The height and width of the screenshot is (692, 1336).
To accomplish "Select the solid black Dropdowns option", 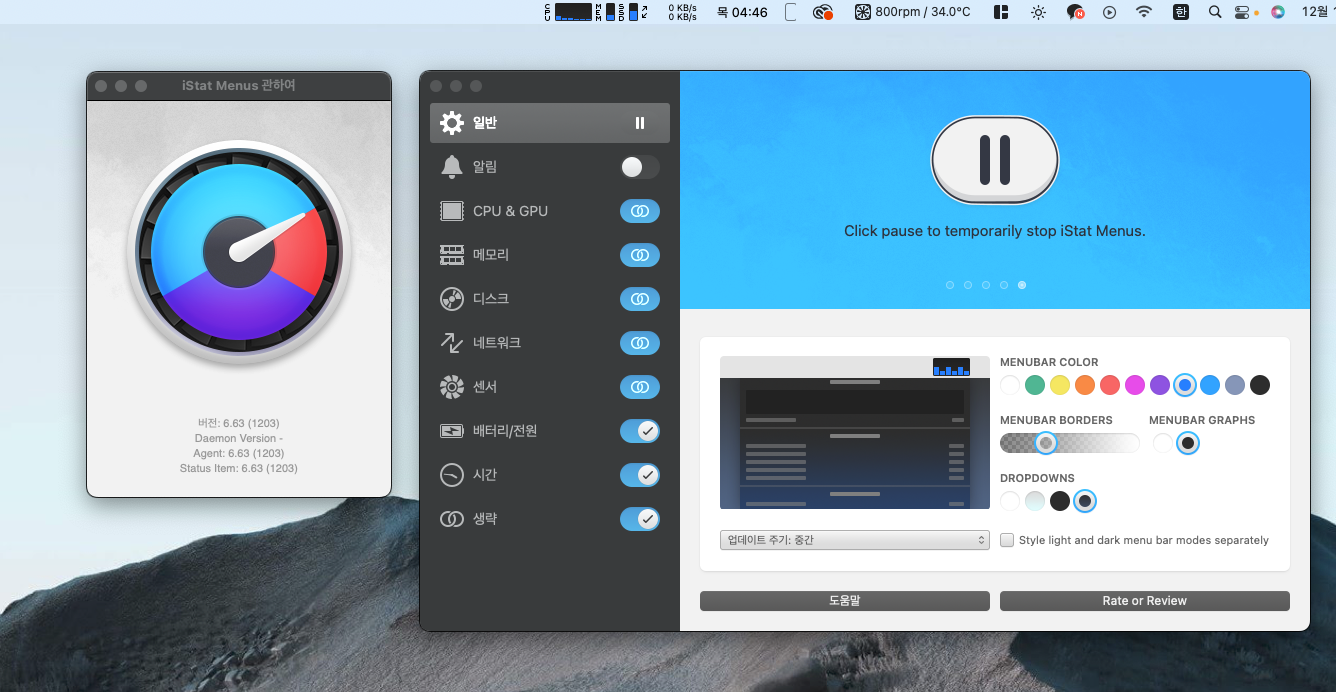I will pos(1060,501).
